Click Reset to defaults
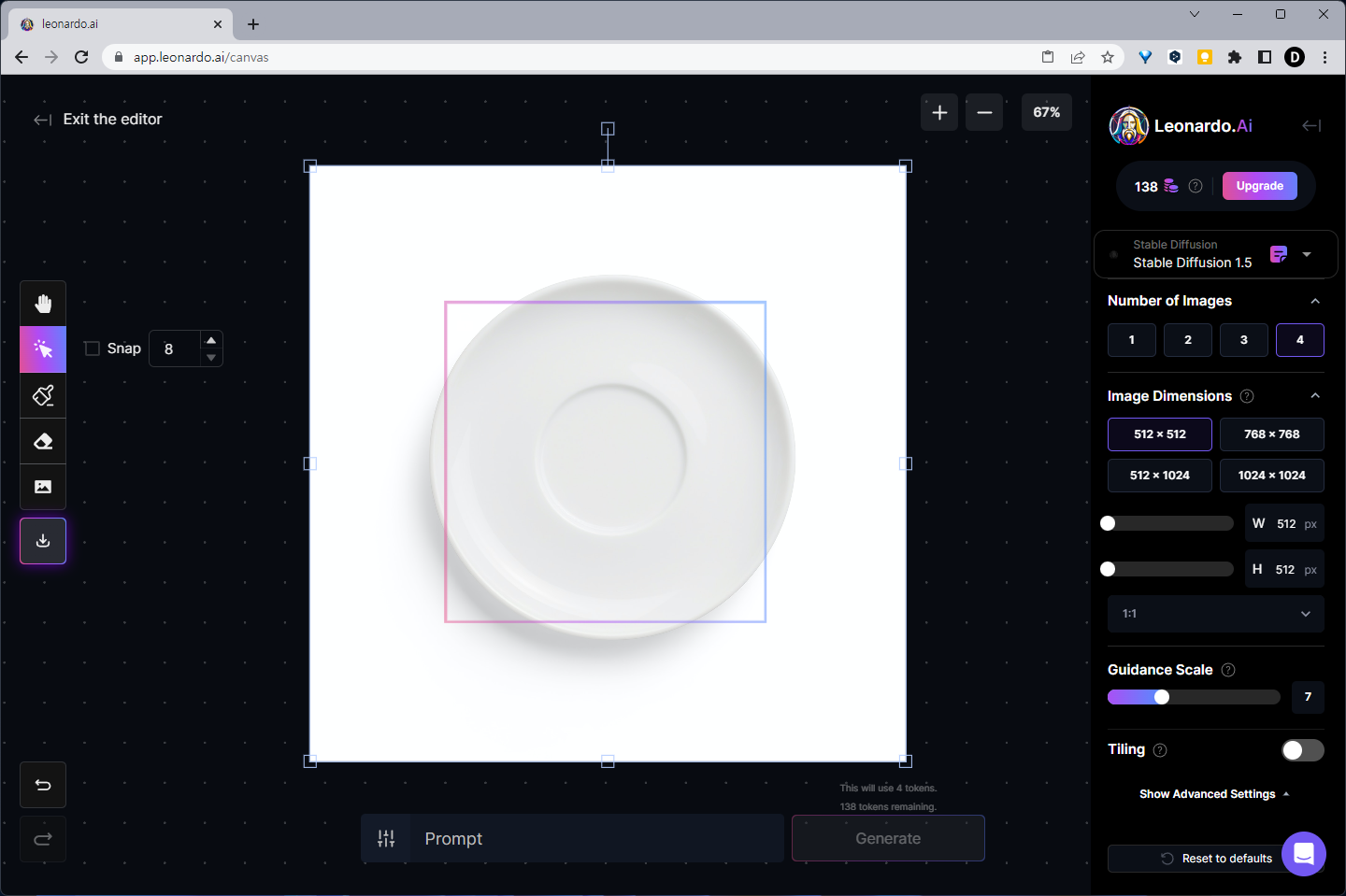The height and width of the screenshot is (896, 1346). [x=1216, y=859]
